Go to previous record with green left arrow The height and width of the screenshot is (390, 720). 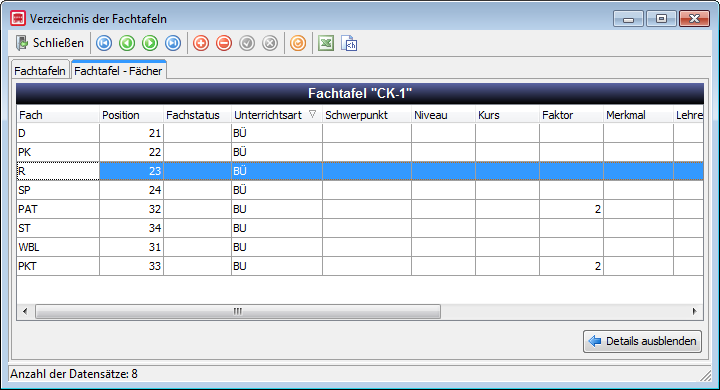pyautogui.click(x=127, y=43)
